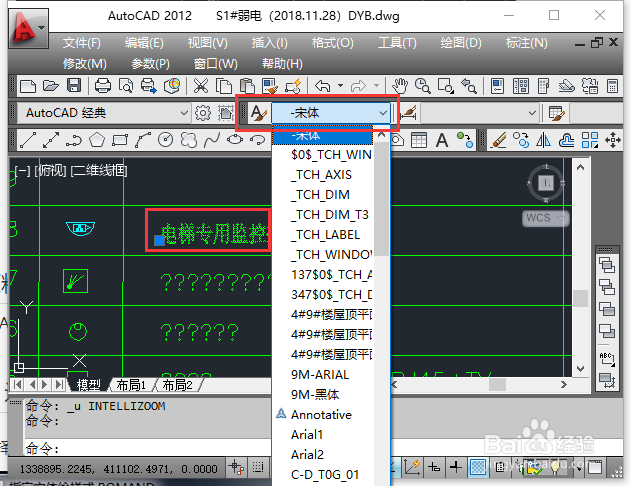Open Plot Preview icon

coord(126,86)
